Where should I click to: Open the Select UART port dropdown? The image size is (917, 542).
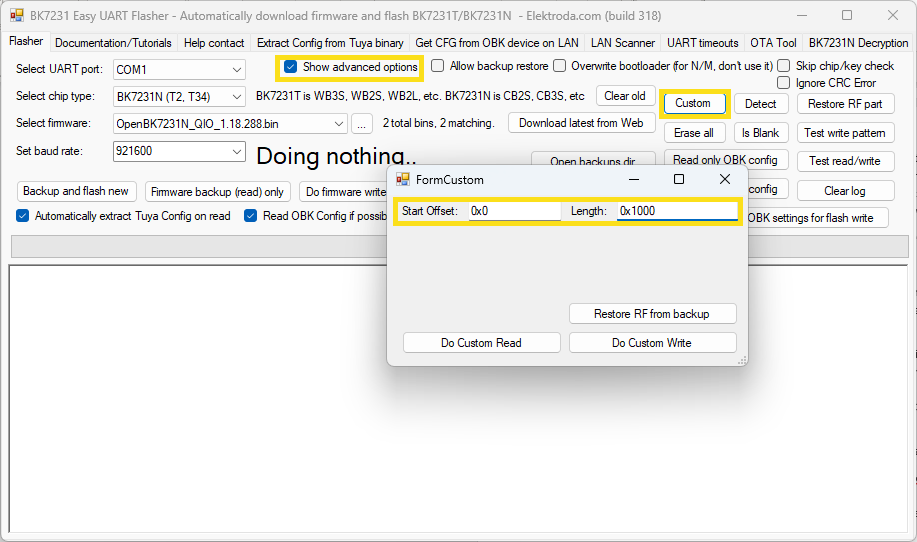tap(236, 70)
